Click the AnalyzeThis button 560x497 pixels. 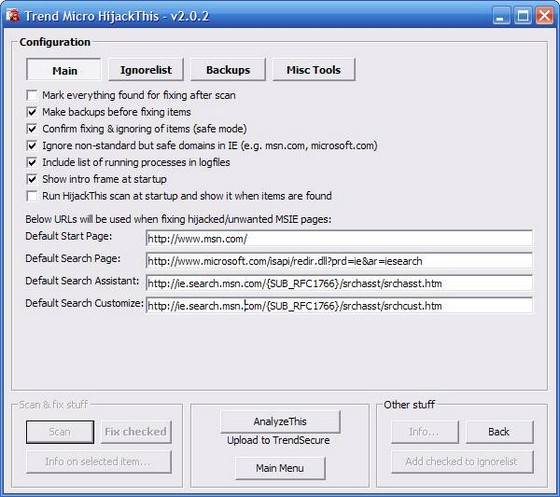click(280, 422)
